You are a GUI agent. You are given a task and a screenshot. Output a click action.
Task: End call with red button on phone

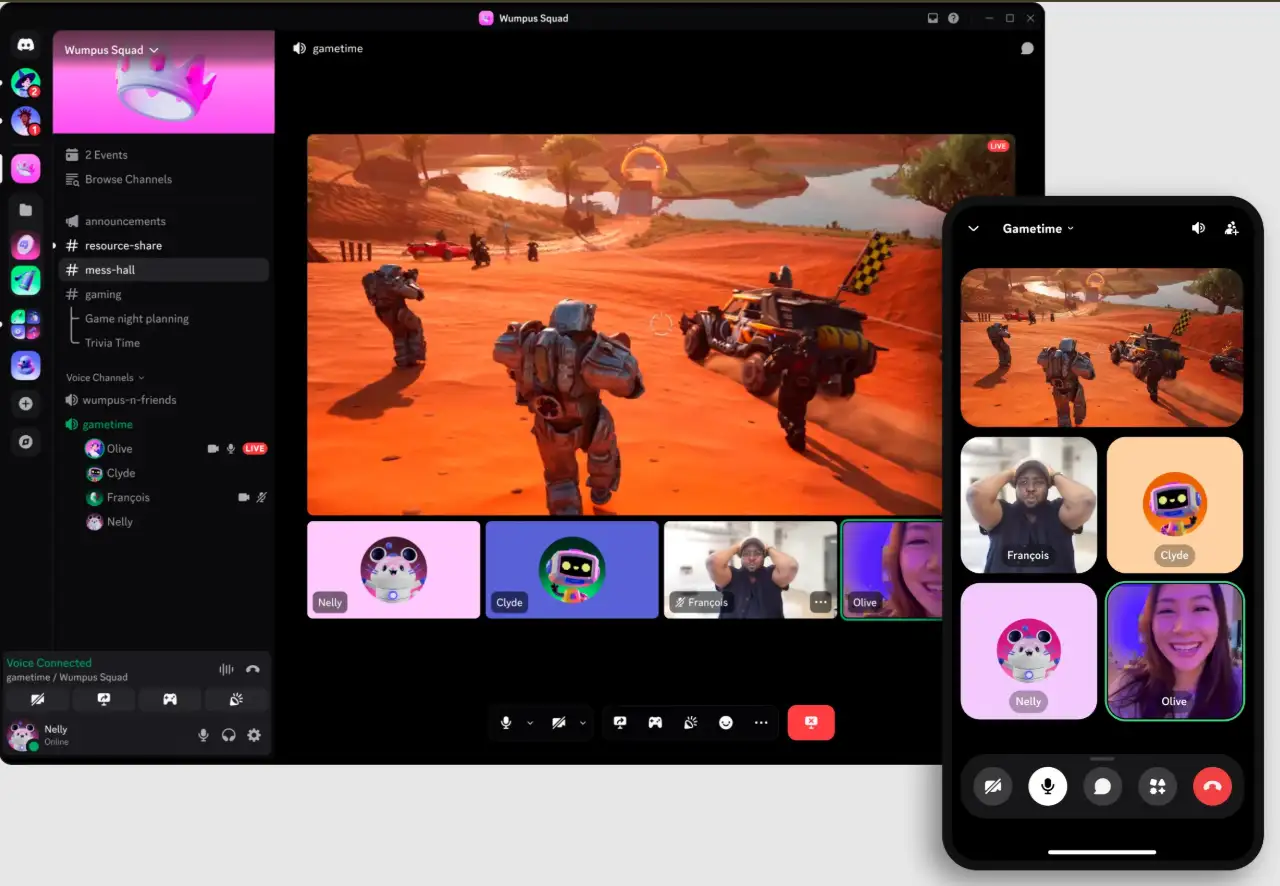[1213, 787]
